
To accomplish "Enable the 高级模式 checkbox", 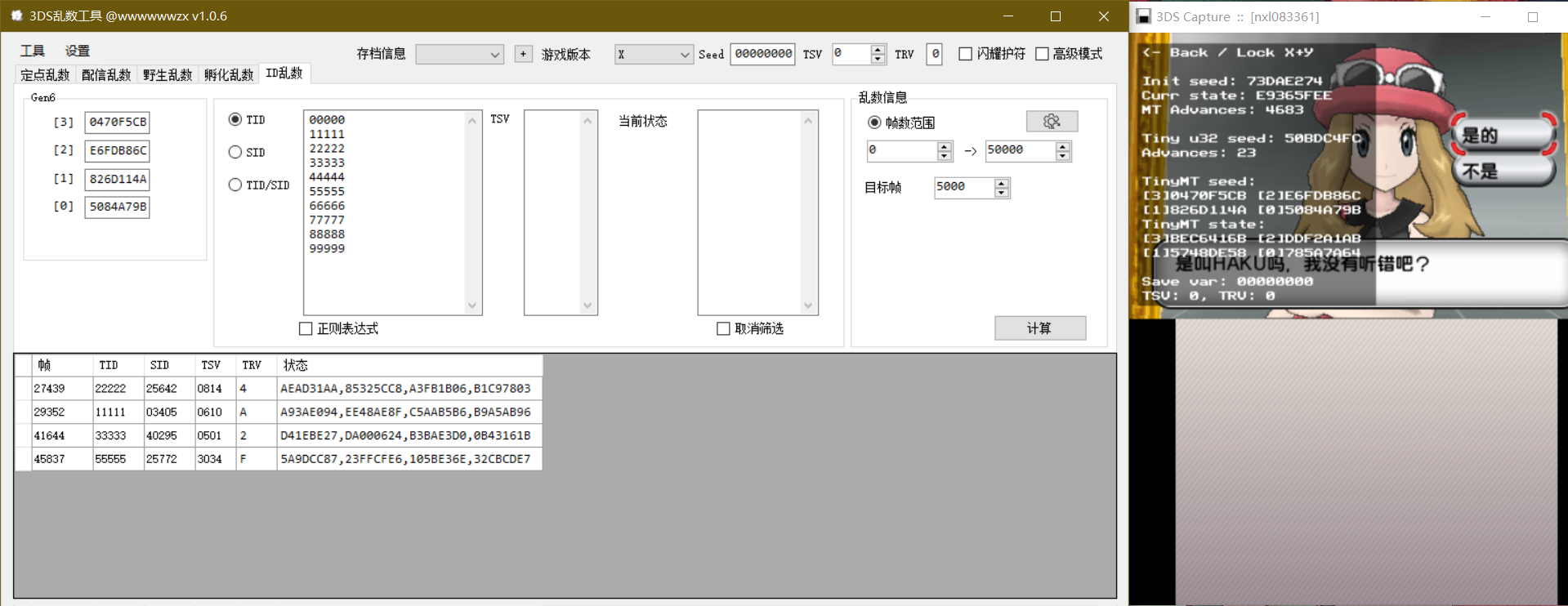I will 1042,54.
